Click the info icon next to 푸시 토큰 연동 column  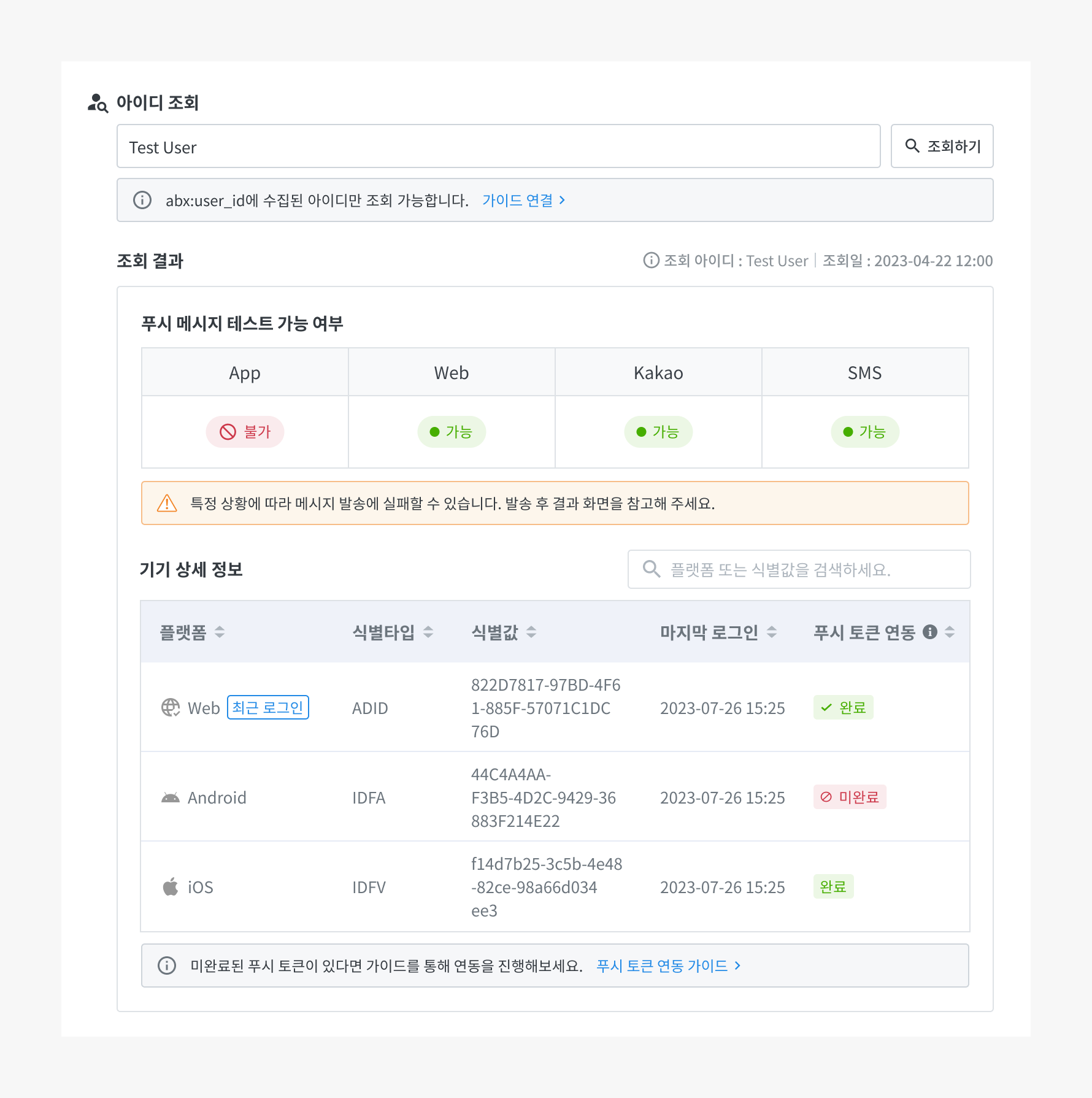pyautogui.click(x=930, y=631)
